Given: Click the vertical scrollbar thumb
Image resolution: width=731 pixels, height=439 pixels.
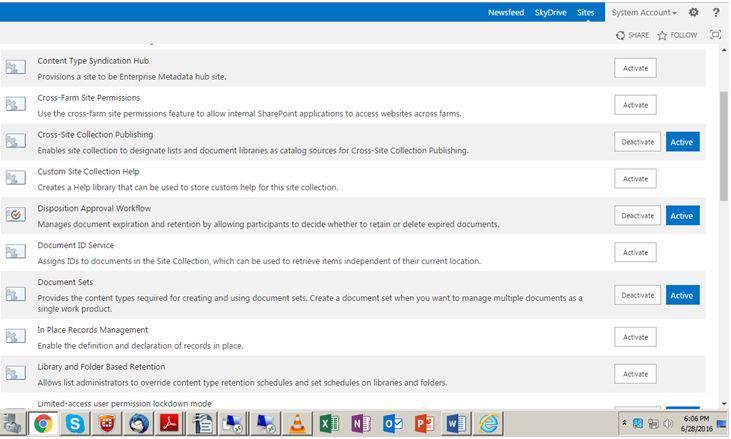Looking at the screenshot, I should tap(724, 146).
